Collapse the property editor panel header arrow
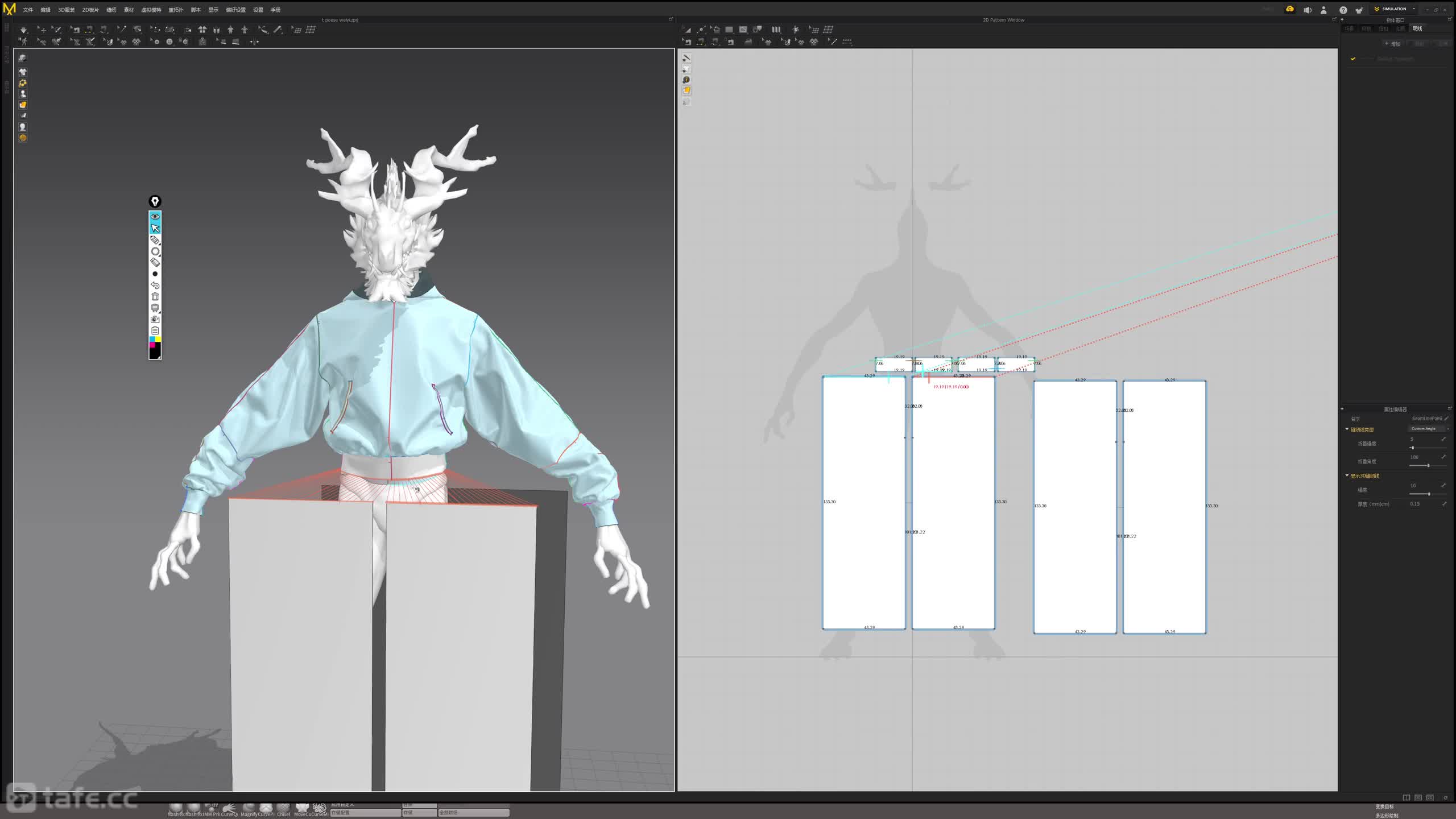The image size is (1456, 819). point(1342,408)
